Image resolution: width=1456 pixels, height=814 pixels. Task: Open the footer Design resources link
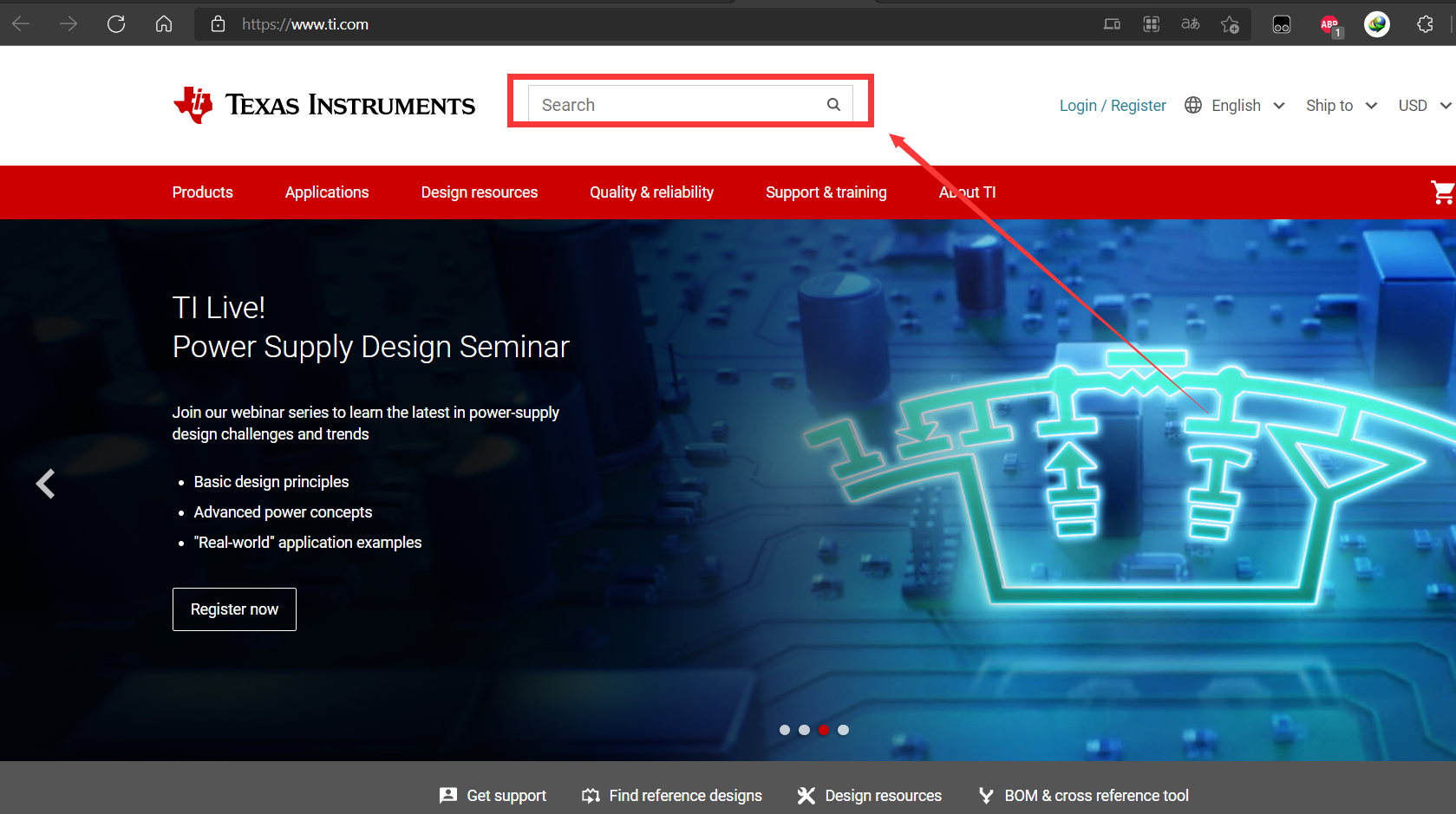coord(884,796)
